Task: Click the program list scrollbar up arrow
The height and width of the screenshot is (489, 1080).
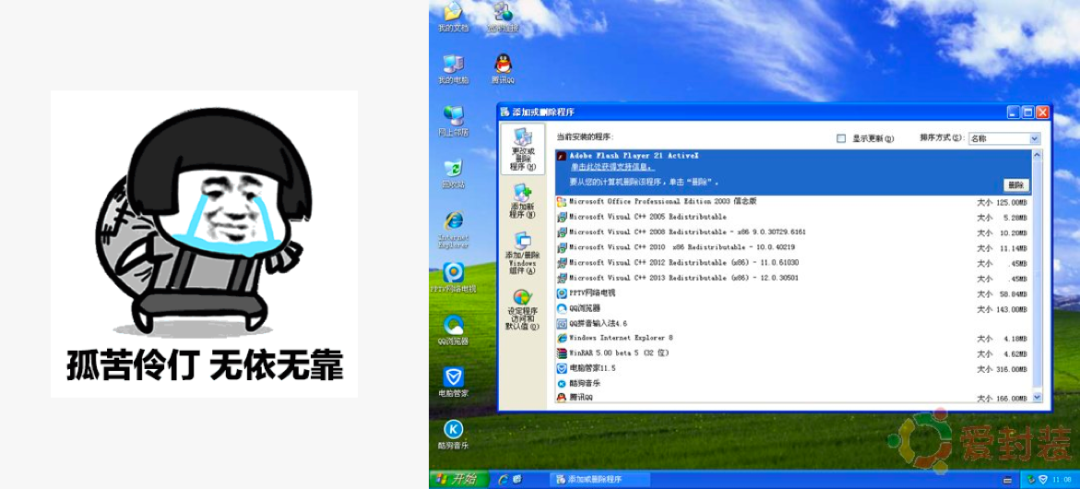Action: click(x=1037, y=156)
